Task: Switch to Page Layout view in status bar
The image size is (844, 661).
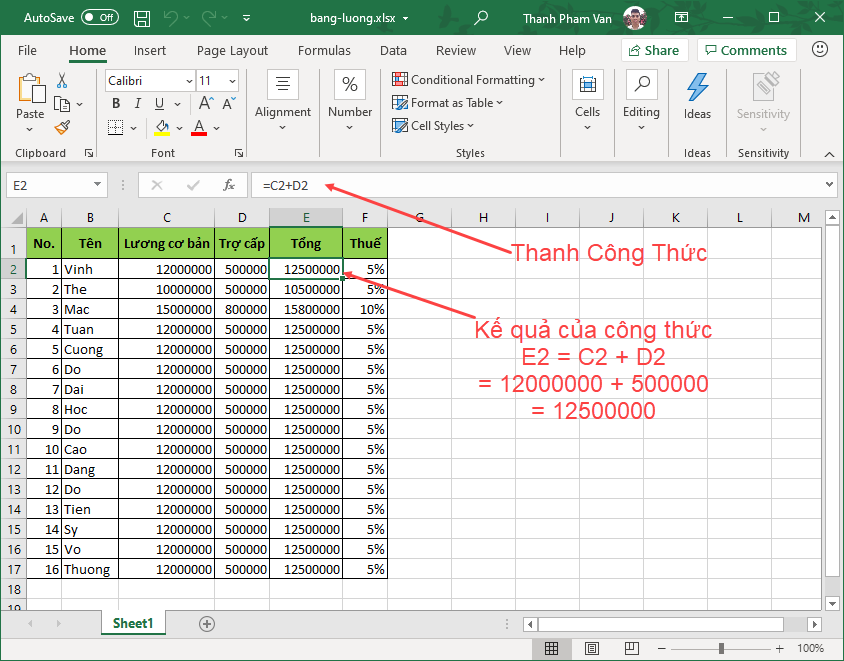Action: (592, 648)
